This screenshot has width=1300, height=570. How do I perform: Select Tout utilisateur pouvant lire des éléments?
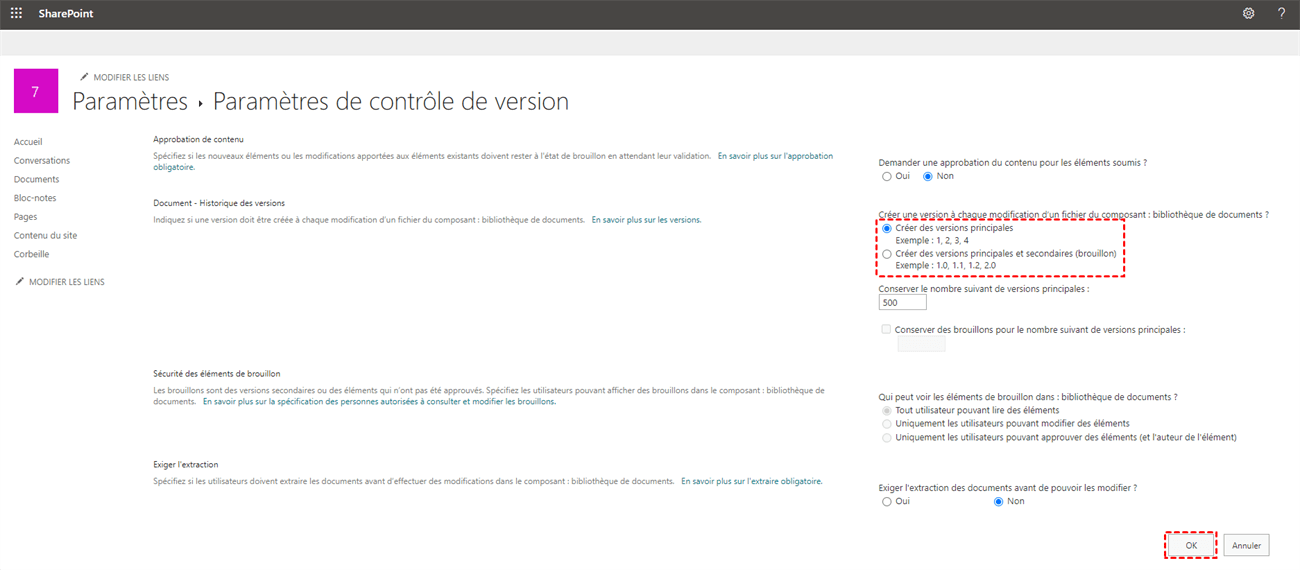(887, 410)
